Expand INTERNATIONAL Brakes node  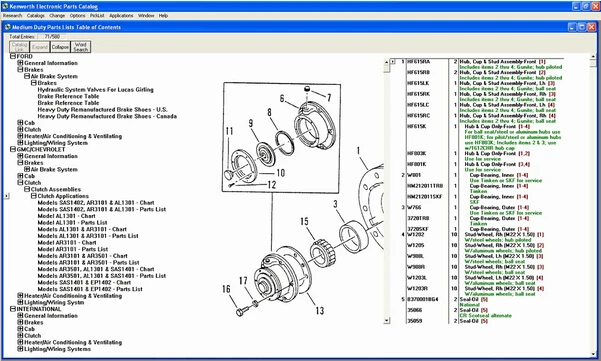(20, 322)
